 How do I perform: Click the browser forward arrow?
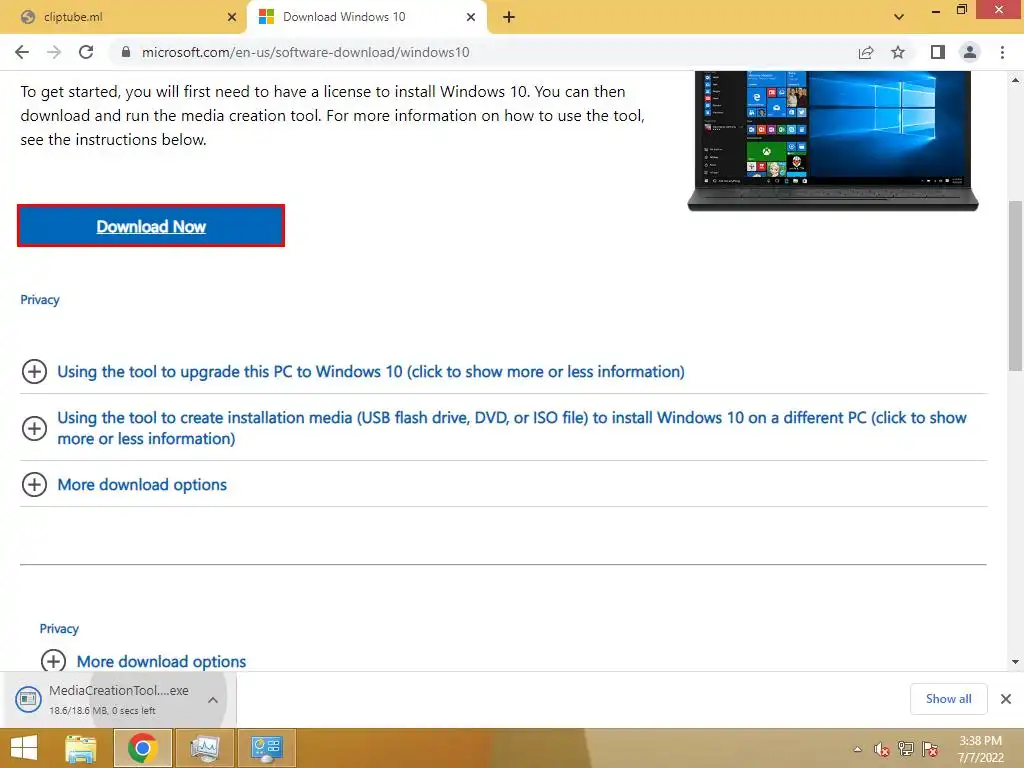(54, 52)
